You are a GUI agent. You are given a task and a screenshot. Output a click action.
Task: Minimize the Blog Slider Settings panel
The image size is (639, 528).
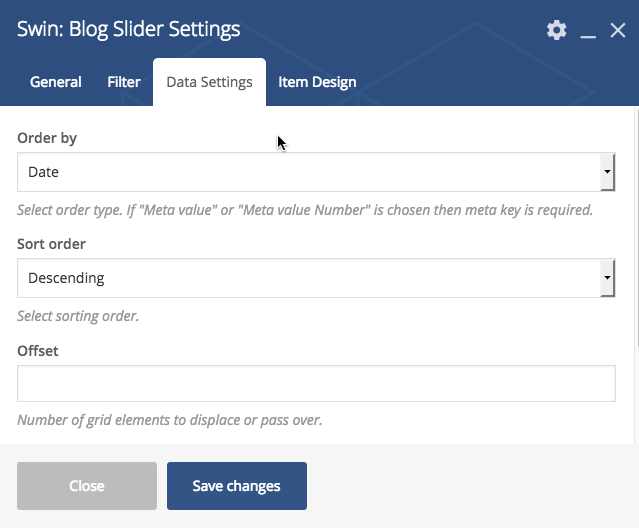coord(588,32)
